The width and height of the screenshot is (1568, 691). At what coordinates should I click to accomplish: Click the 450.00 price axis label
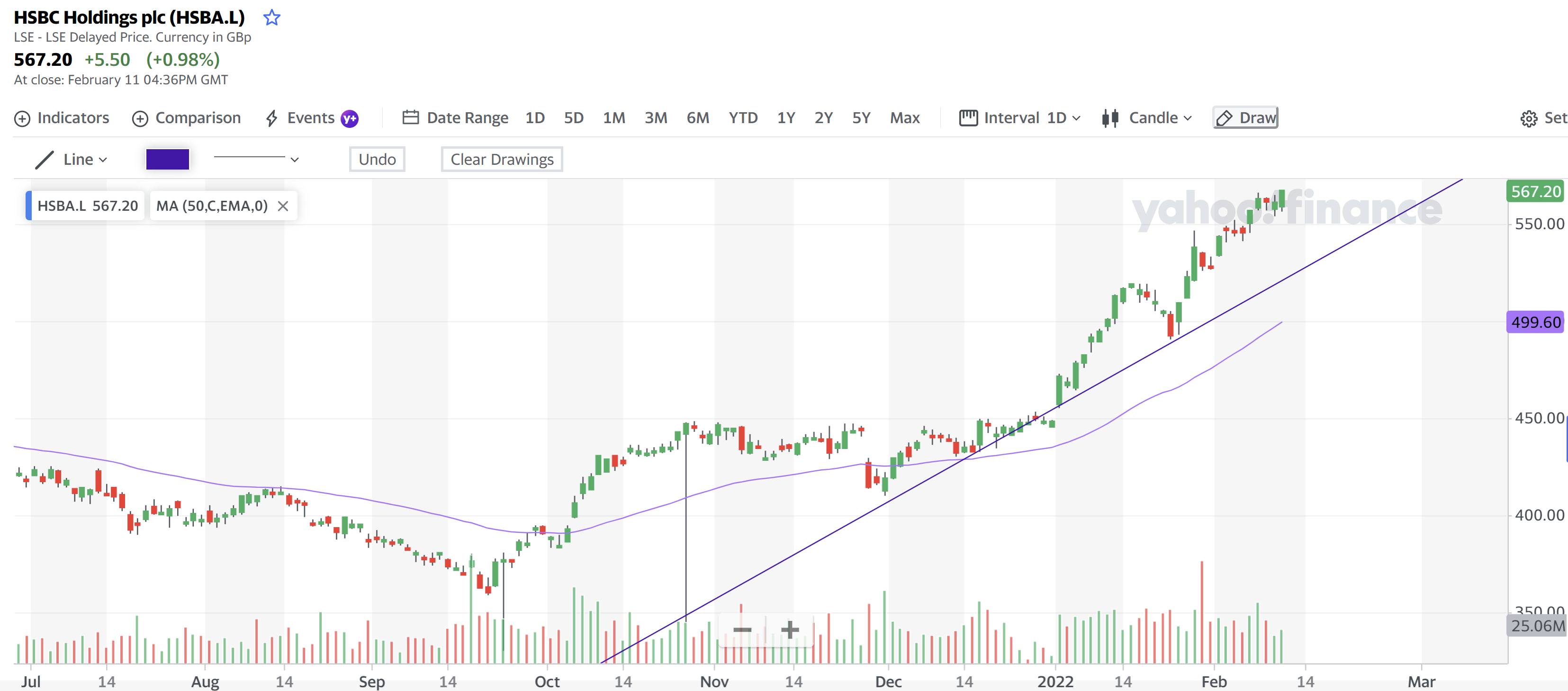click(1539, 418)
